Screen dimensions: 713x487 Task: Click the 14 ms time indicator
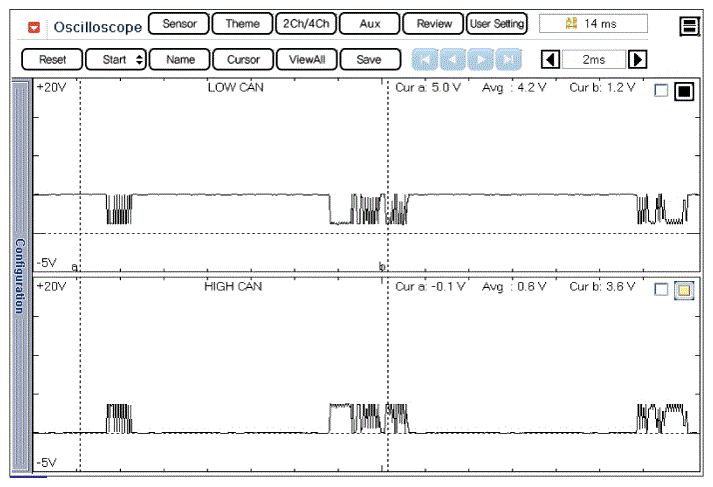(593, 24)
